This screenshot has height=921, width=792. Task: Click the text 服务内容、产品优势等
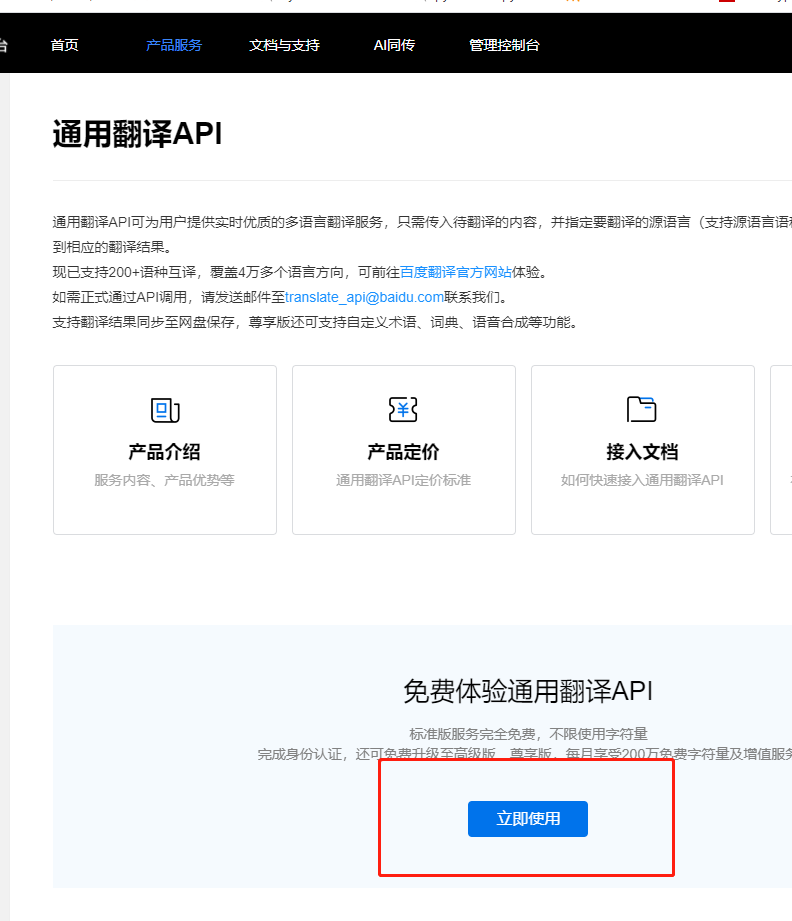click(x=165, y=480)
